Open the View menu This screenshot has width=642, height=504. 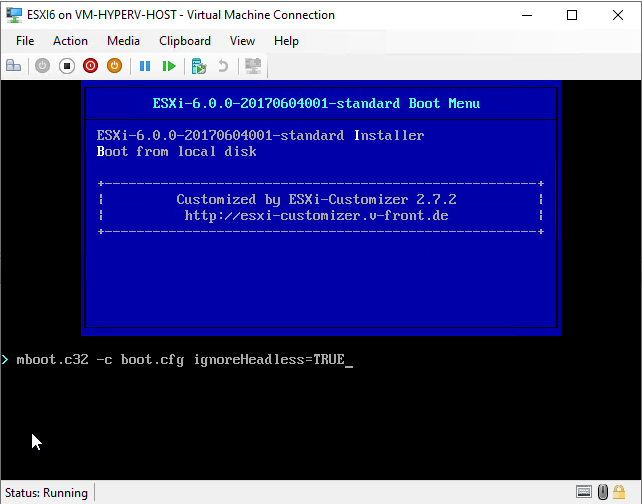pyautogui.click(x=242, y=41)
